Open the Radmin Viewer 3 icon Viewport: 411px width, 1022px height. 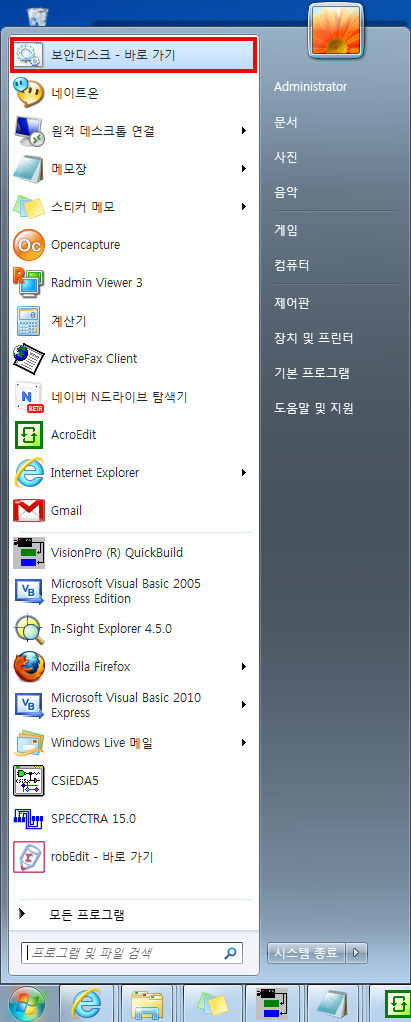[x=29, y=282]
